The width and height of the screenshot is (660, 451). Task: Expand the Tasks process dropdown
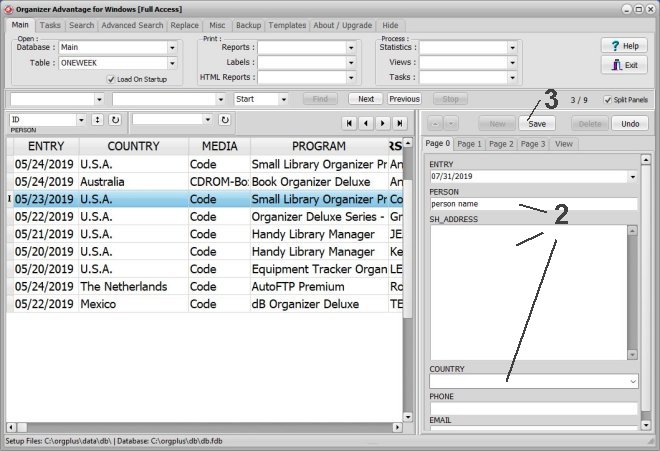pyautogui.click(x=512, y=77)
